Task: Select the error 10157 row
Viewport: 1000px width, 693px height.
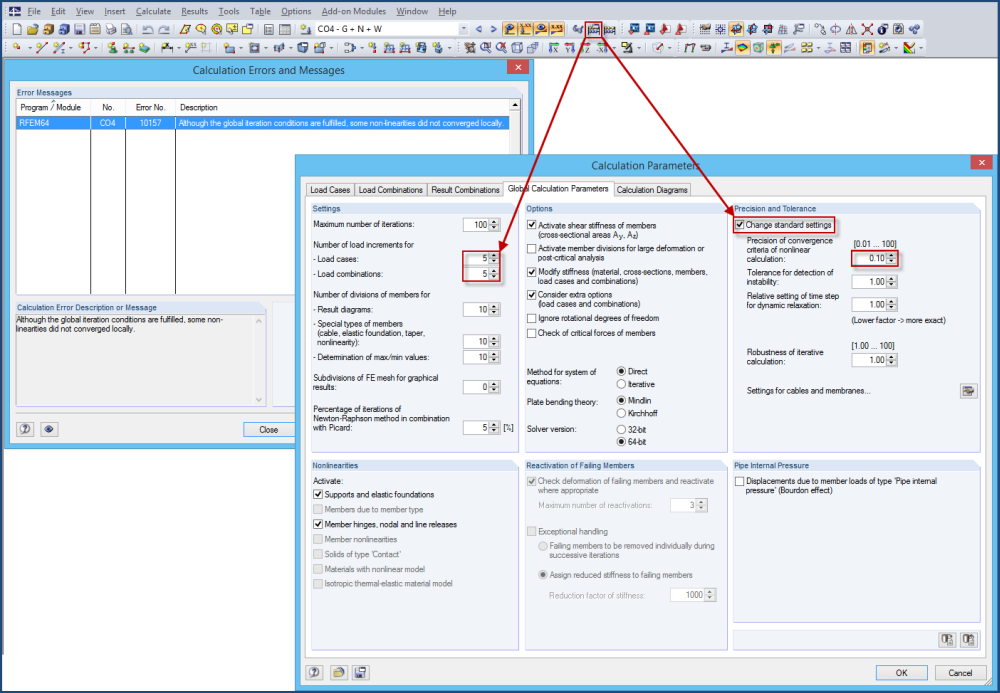Action: [x=262, y=123]
